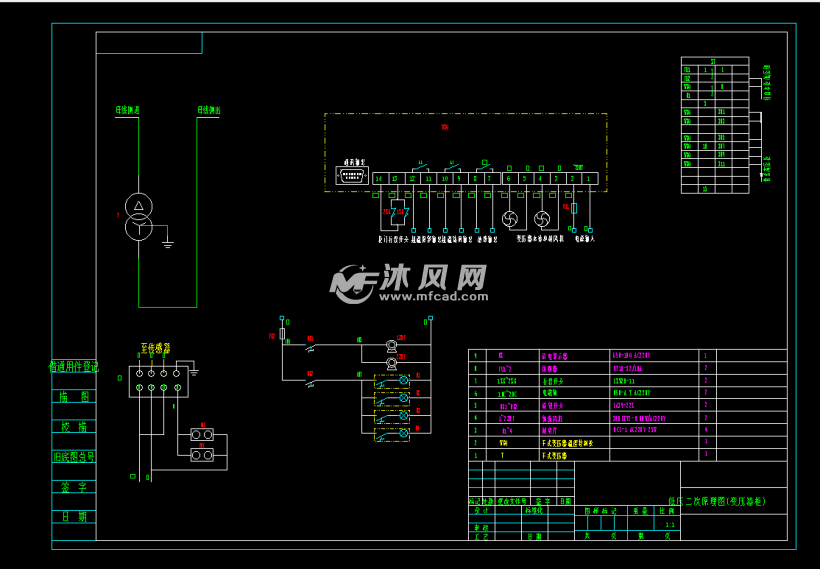Click the 描图 sidebar cell

click(74, 396)
